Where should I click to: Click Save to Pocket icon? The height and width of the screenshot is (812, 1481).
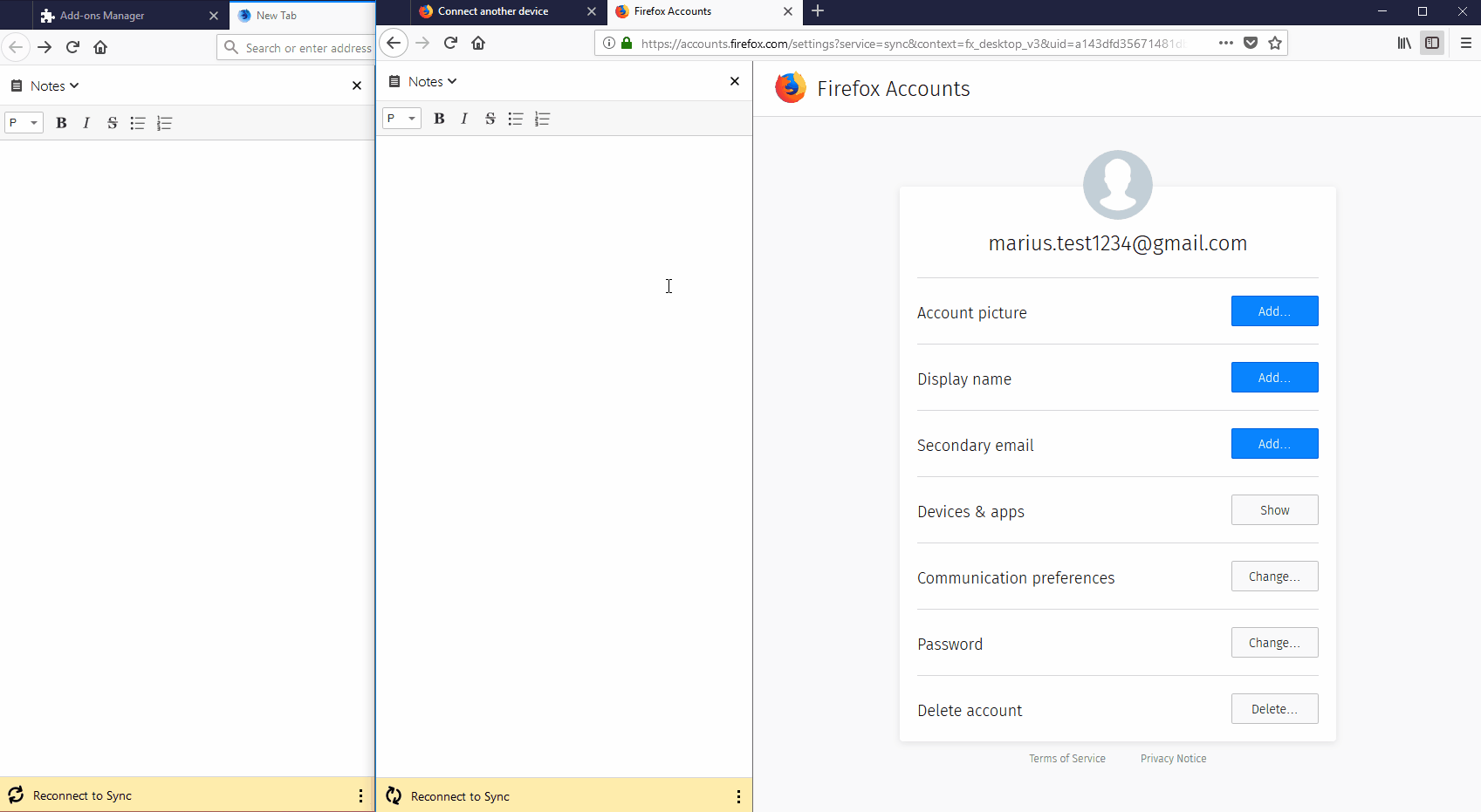tap(1251, 43)
